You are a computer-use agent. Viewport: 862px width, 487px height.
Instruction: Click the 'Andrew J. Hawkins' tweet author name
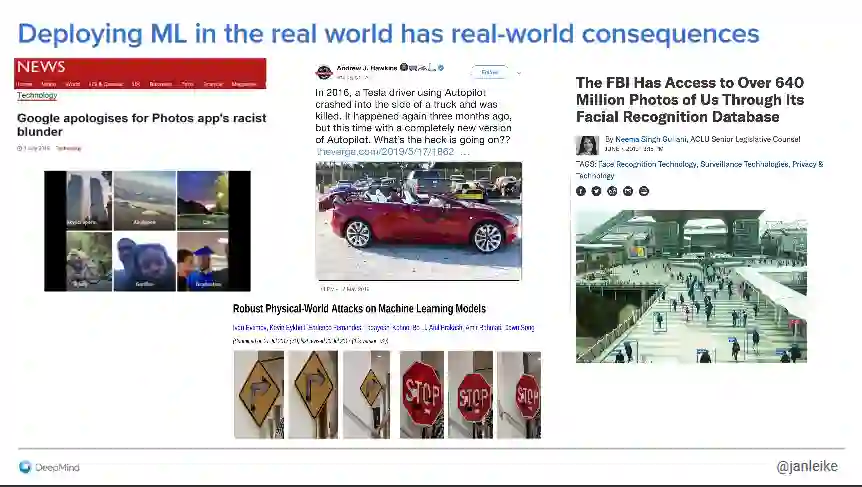[367, 68]
